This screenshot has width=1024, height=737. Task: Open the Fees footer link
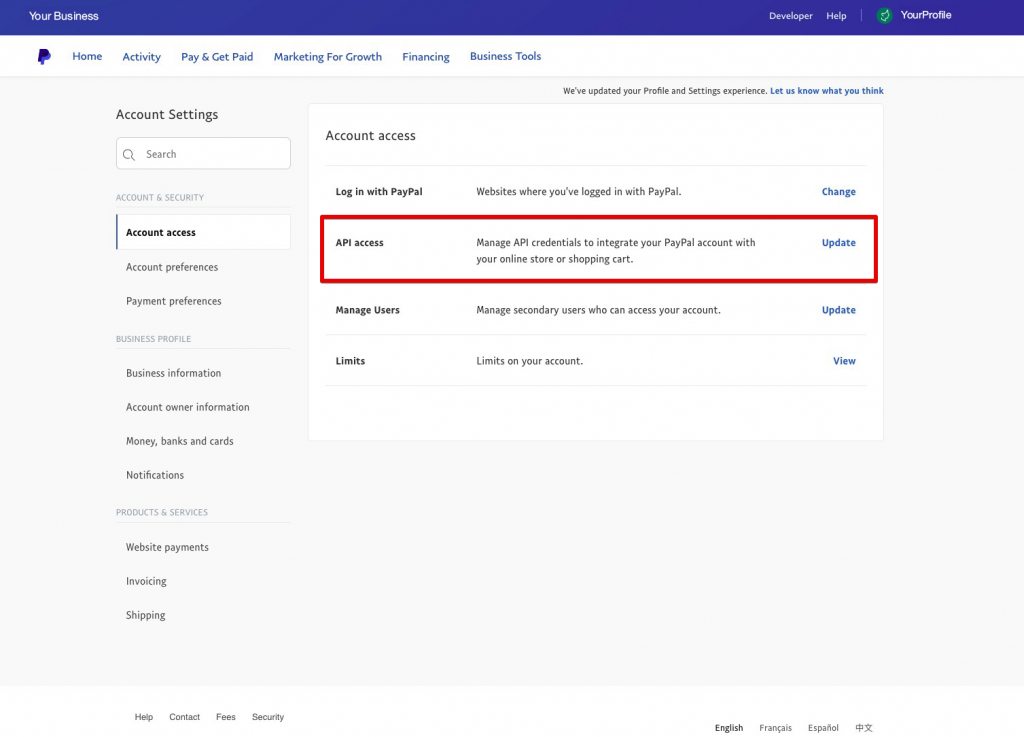point(226,717)
